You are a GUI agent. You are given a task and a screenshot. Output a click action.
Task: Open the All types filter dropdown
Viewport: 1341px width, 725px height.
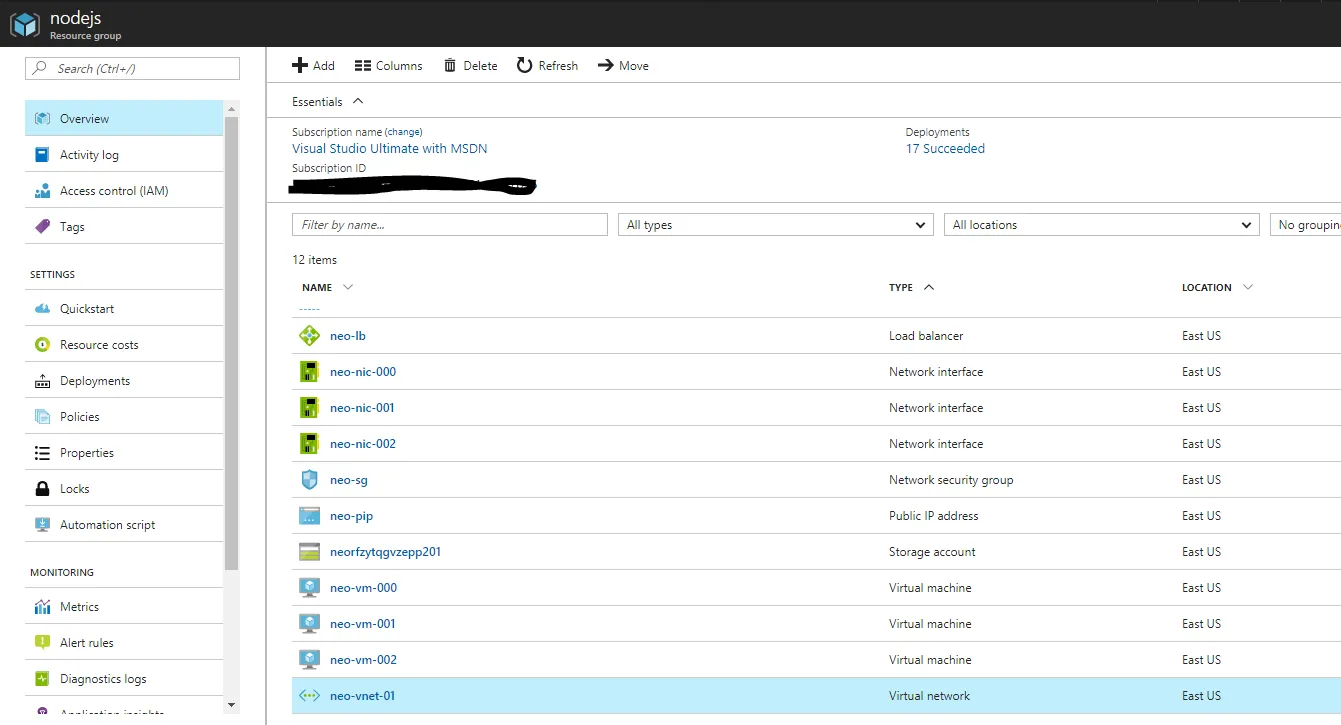[x=776, y=225]
